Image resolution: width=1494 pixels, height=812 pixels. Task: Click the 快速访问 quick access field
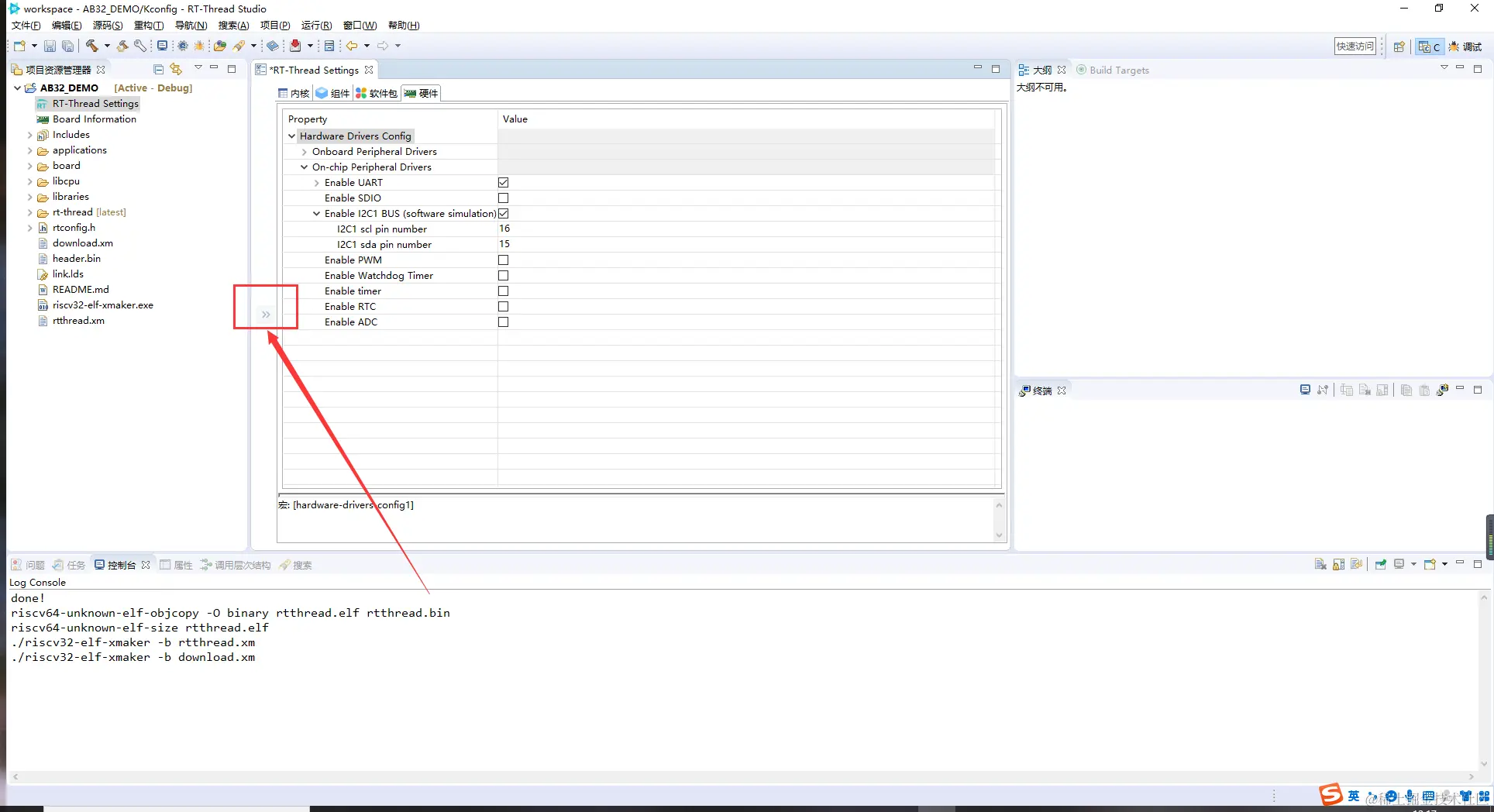tap(1355, 46)
